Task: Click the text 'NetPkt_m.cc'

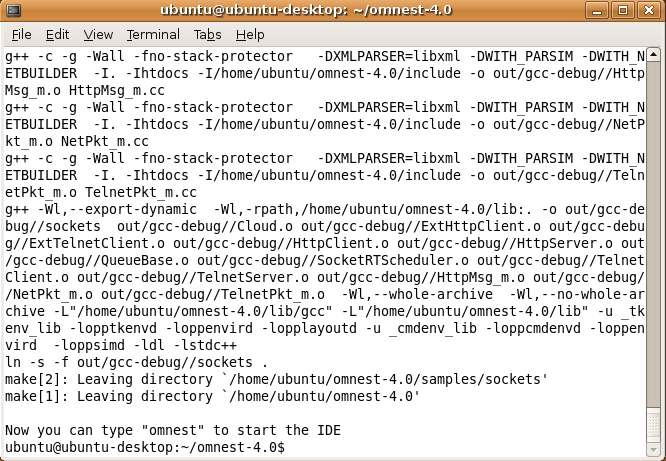Action: click(x=105, y=141)
